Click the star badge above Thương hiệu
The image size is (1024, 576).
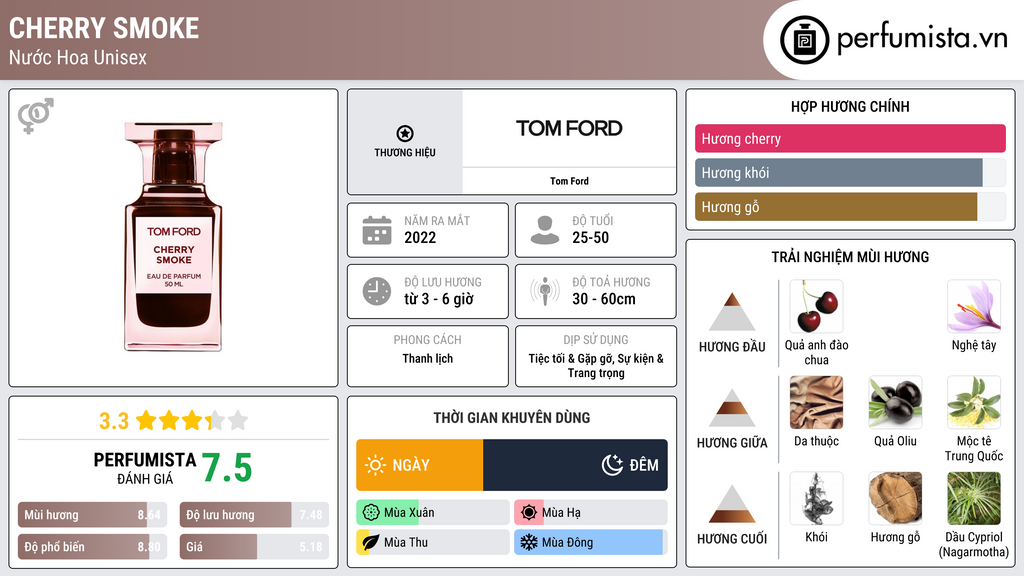point(404,134)
